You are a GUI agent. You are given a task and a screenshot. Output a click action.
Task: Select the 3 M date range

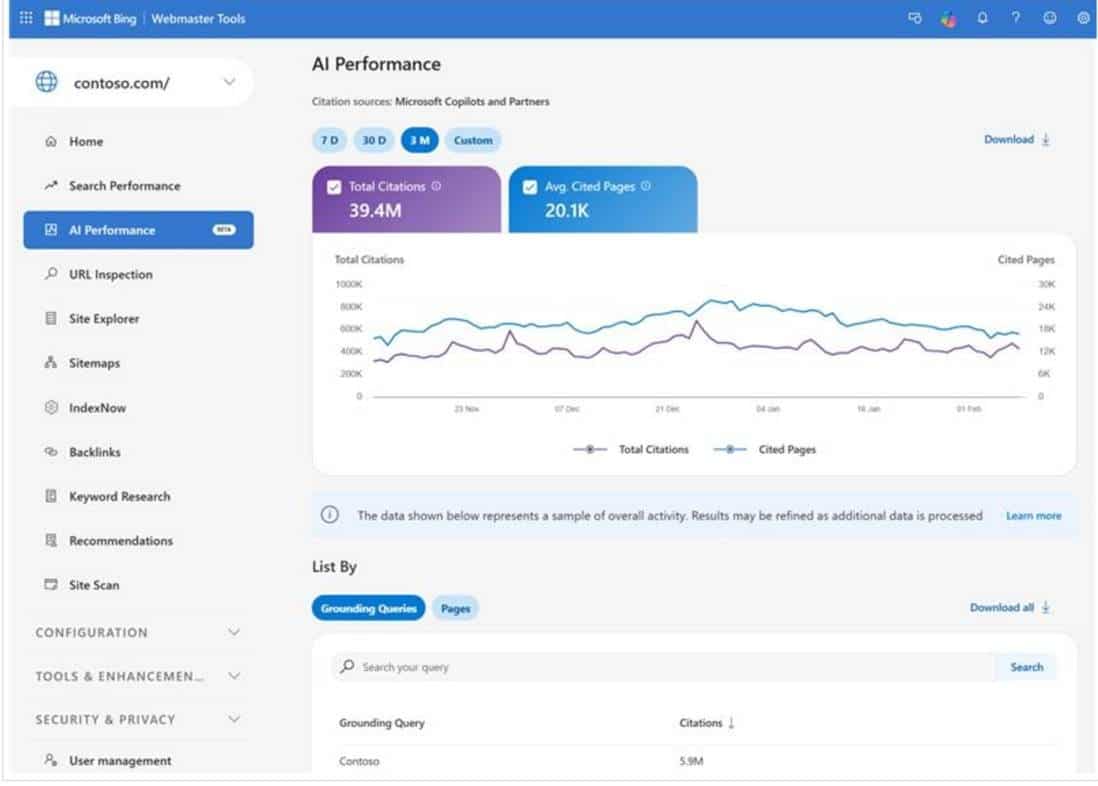pos(419,140)
